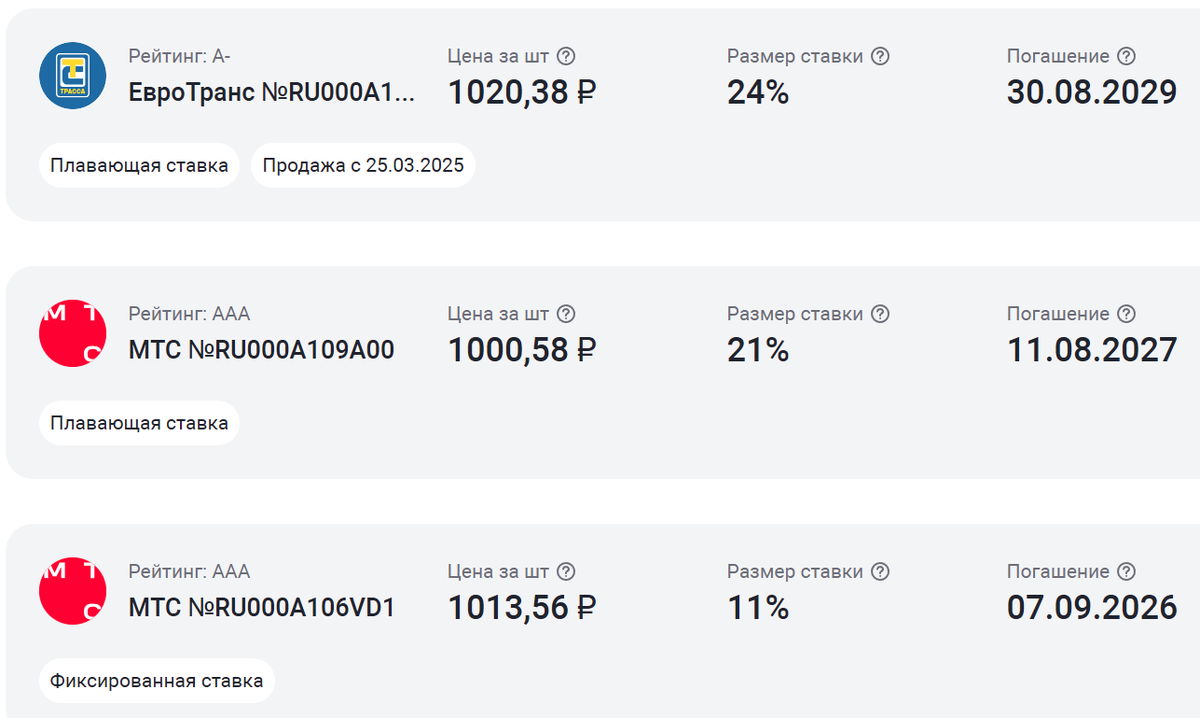Click the ЕвроТранс company logo icon
This screenshot has height=718, width=1200.
(x=73, y=75)
